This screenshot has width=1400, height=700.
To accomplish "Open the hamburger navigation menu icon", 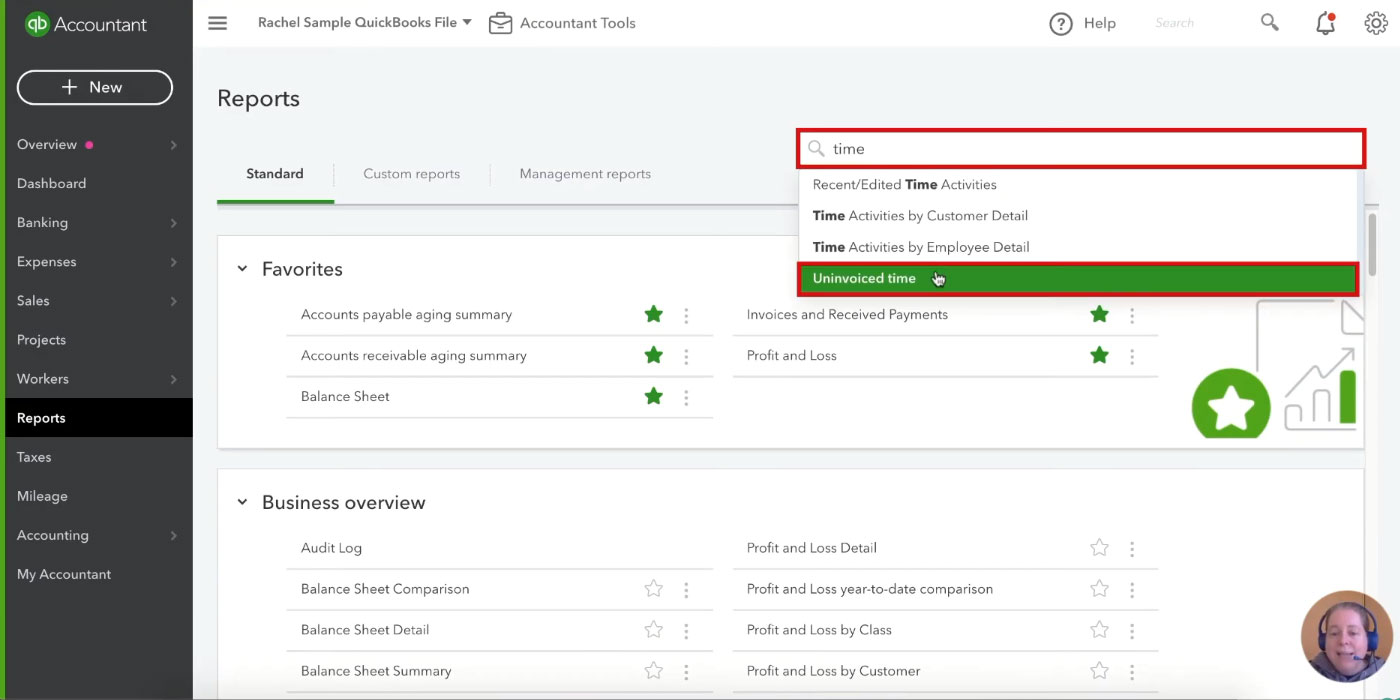I will pyautogui.click(x=217, y=23).
